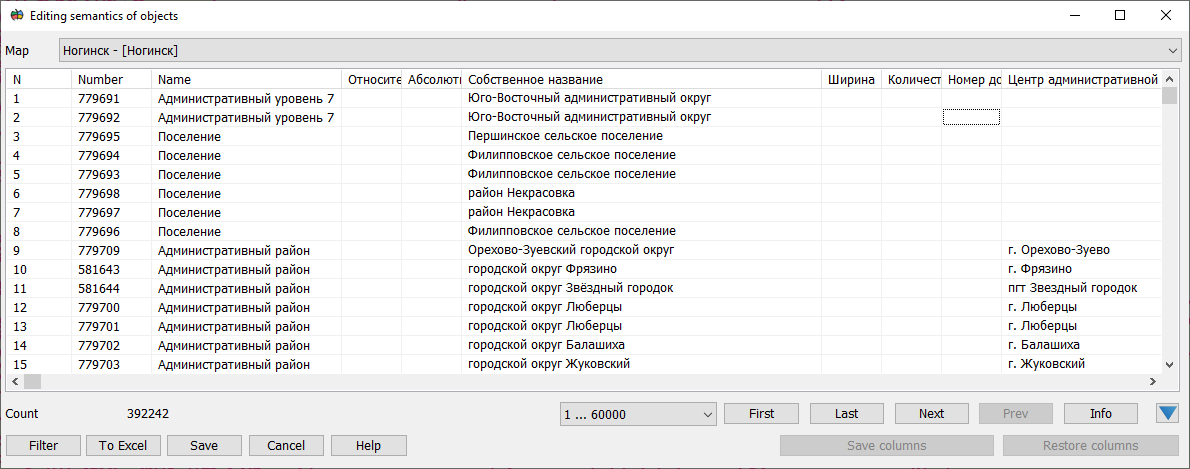Click the Собственное название column header
The image size is (1190, 469).
coord(640,79)
